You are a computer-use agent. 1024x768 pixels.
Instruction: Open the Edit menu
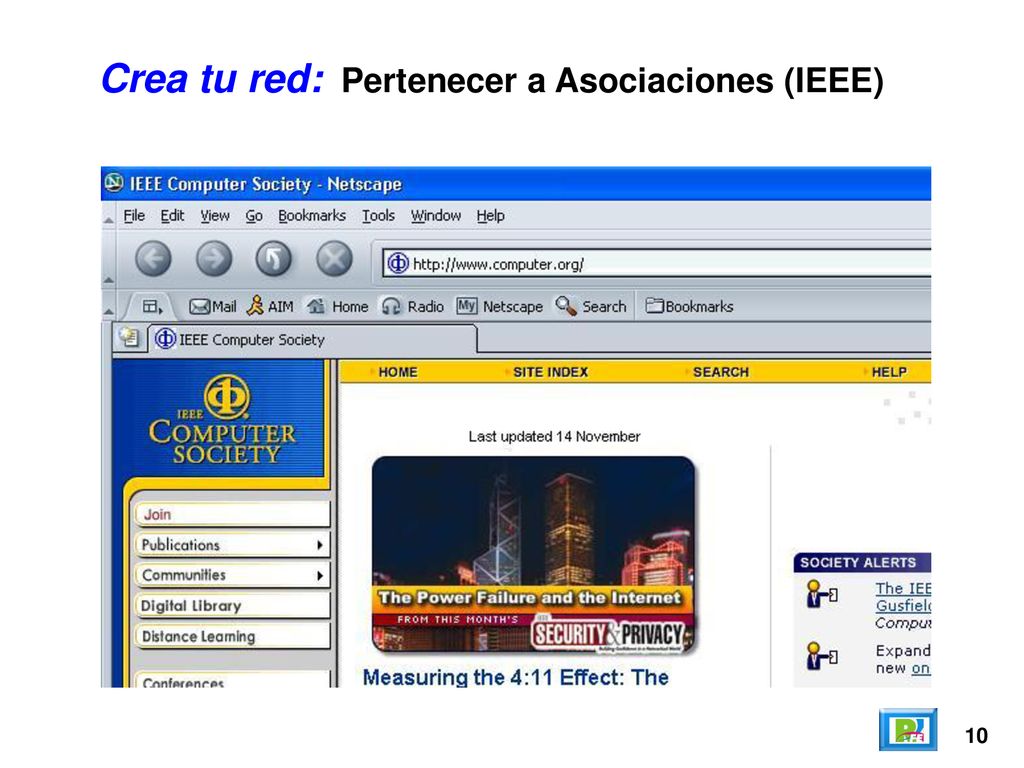click(x=172, y=216)
